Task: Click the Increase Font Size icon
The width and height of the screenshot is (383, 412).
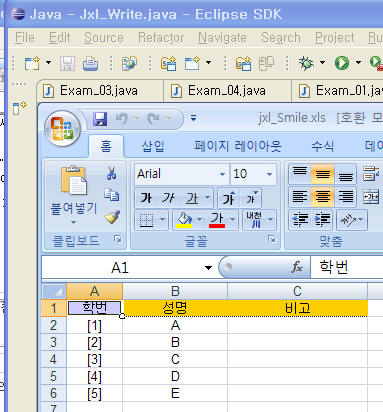Action: point(229,198)
